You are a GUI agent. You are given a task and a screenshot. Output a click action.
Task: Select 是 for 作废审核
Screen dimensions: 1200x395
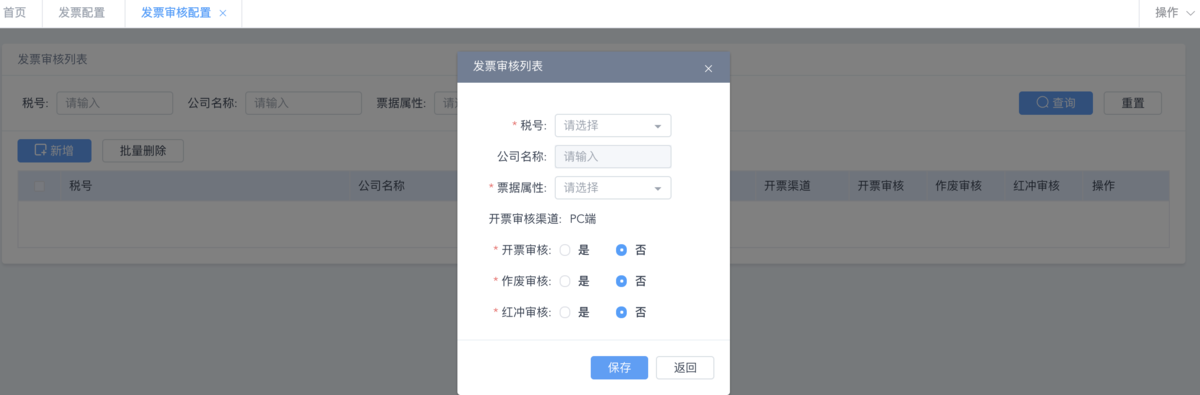pyautogui.click(x=565, y=281)
